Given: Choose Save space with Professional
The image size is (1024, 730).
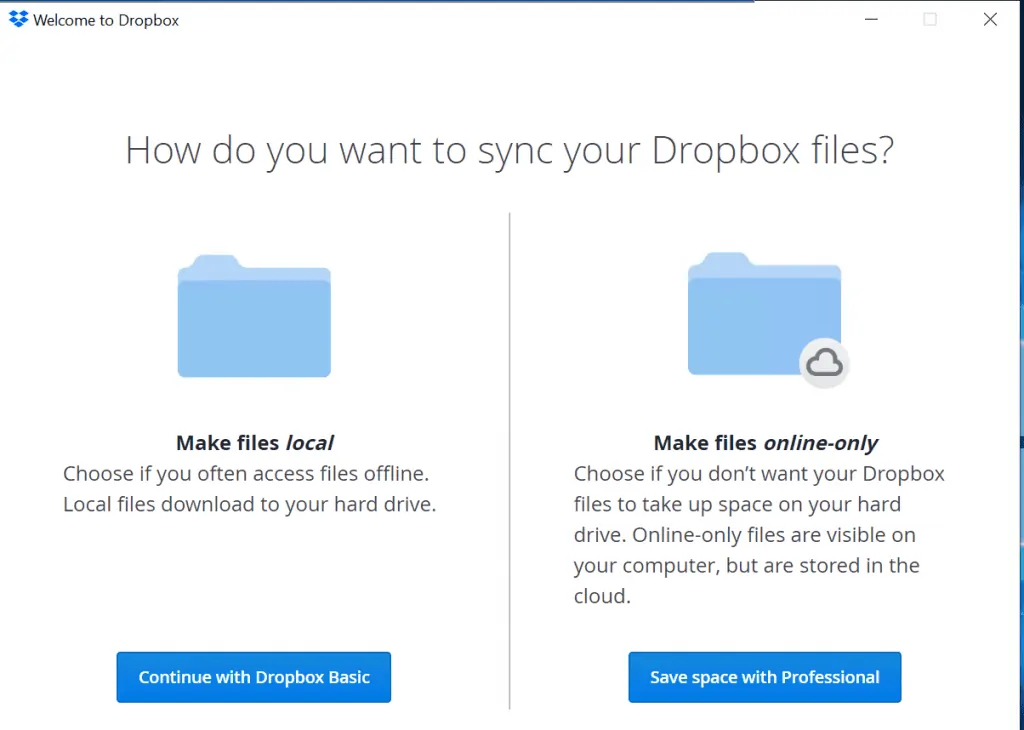Looking at the screenshot, I should tap(764, 677).
